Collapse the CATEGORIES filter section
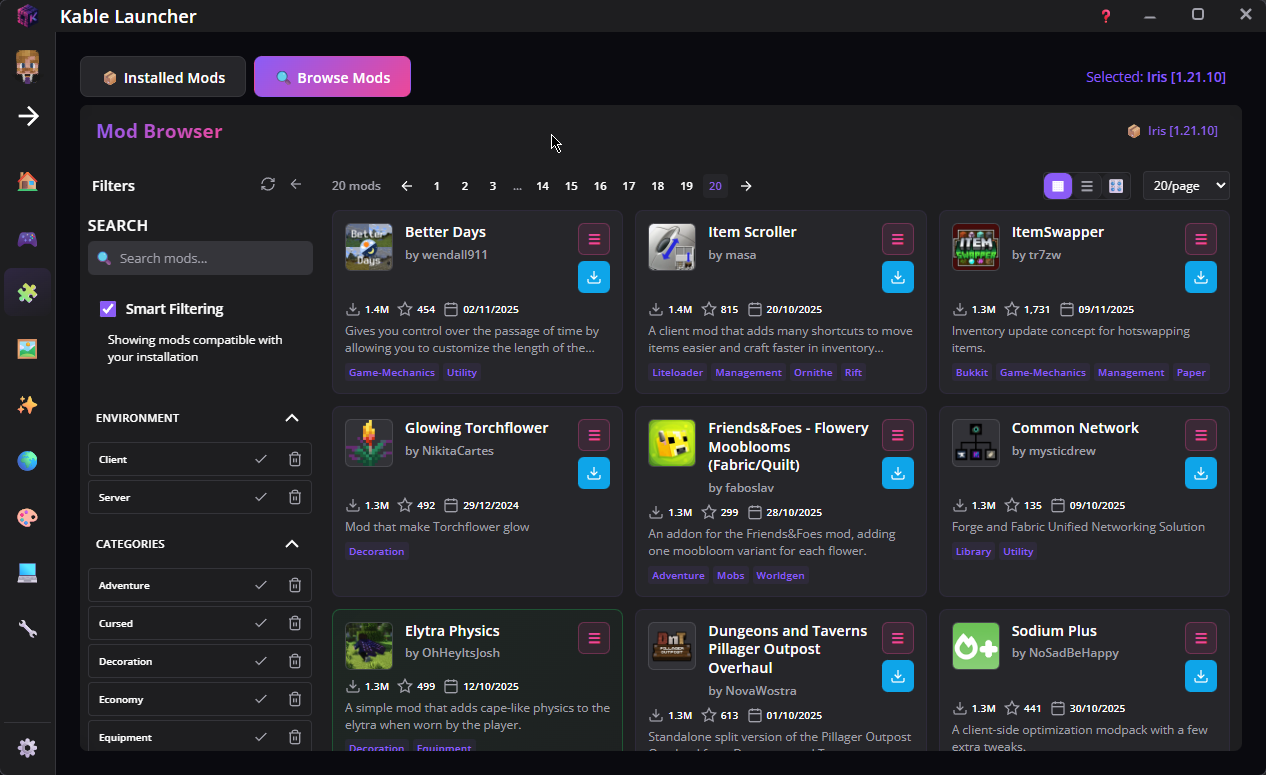 pyautogui.click(x=291, y=544)
